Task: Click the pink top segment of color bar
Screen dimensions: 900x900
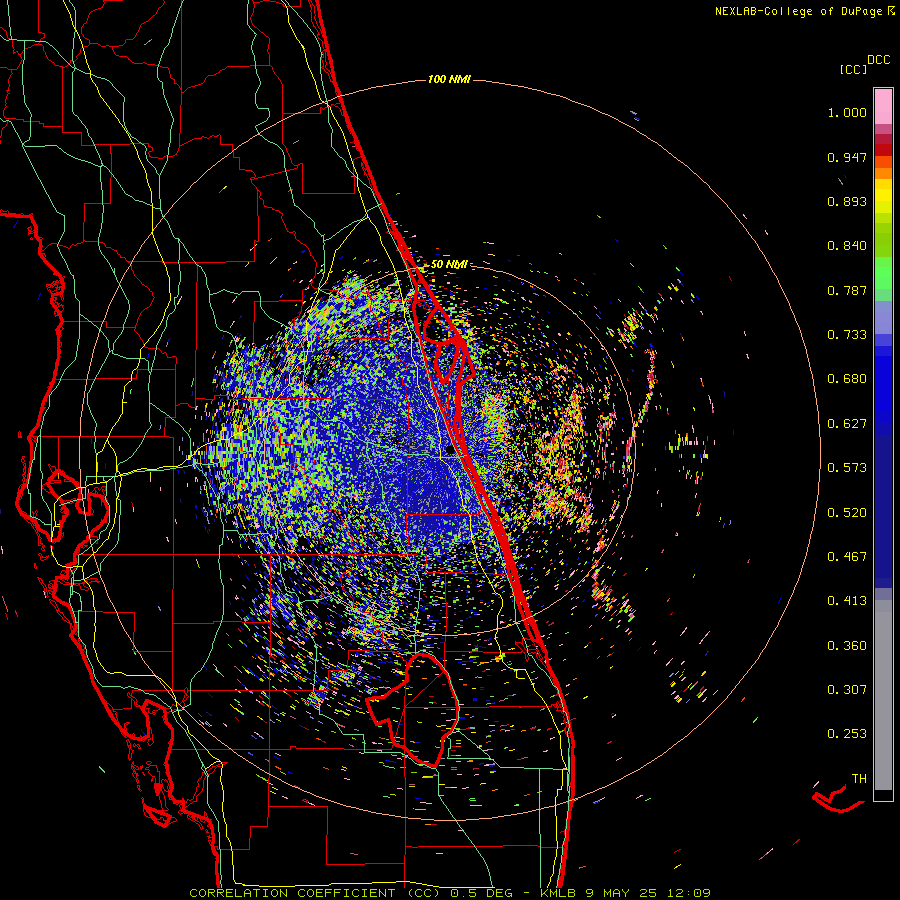Action: 883,107
